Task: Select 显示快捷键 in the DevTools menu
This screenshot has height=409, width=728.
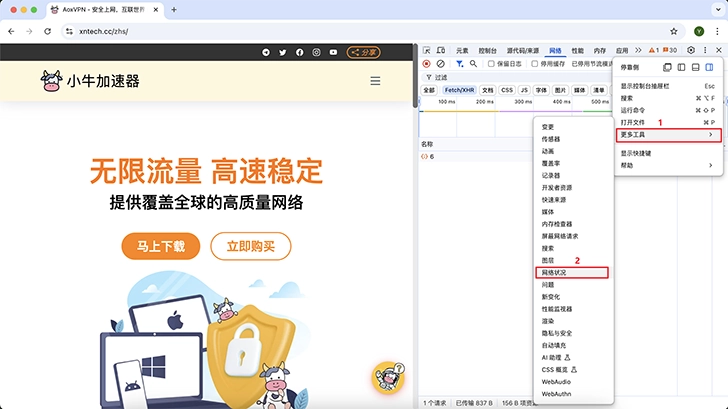Action: pyautogui.click(x=669, y=153)
